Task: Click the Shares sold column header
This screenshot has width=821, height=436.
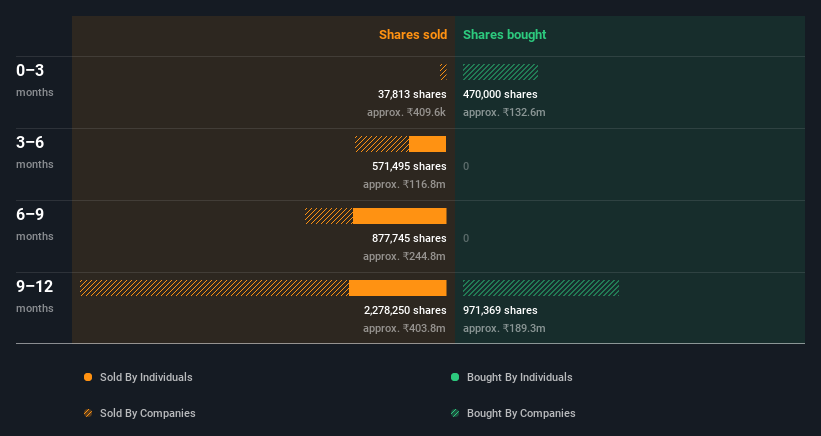Action: (413, 35)
